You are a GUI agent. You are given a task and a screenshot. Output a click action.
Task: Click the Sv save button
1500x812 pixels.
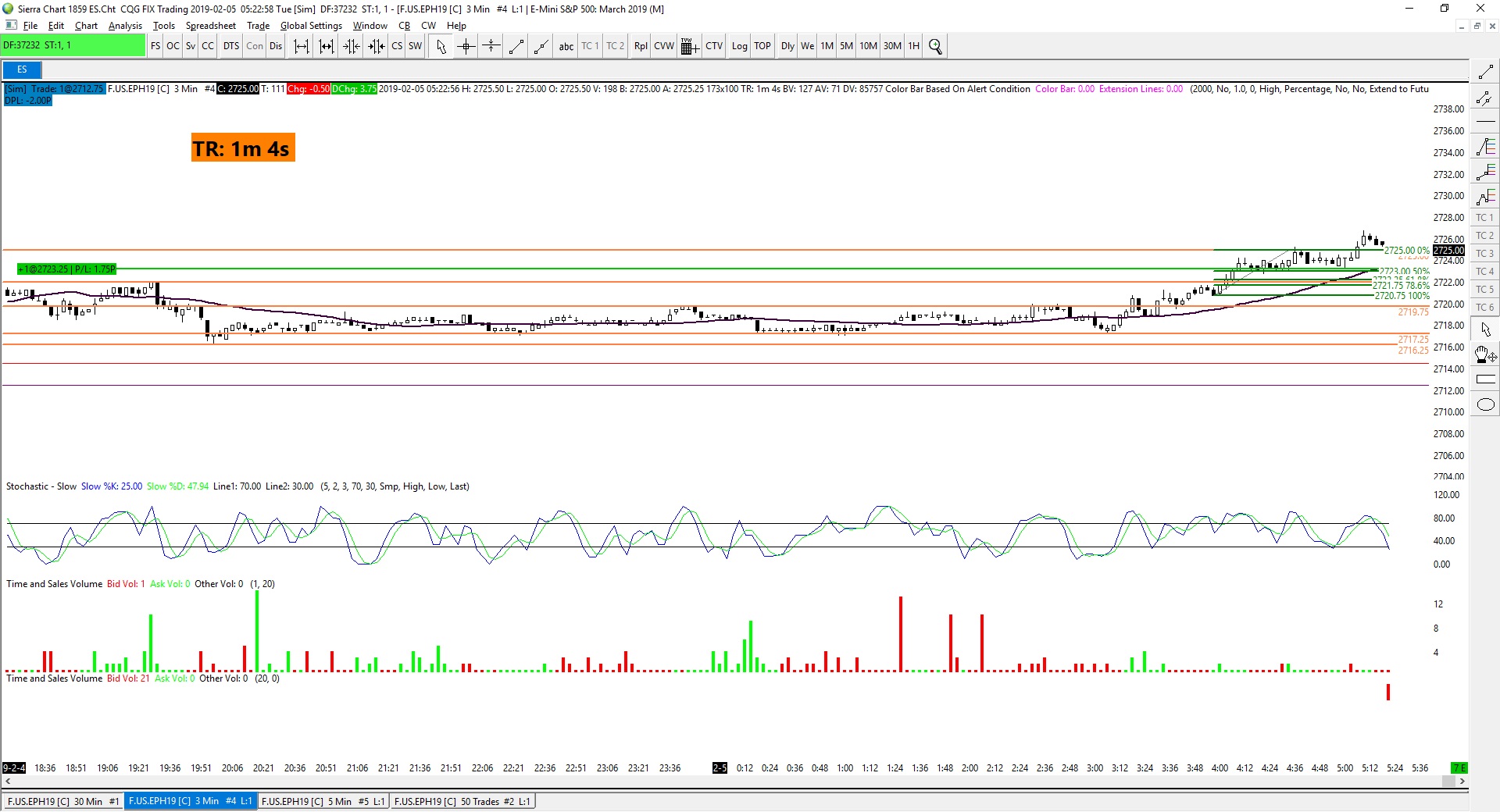pos(191,46)
